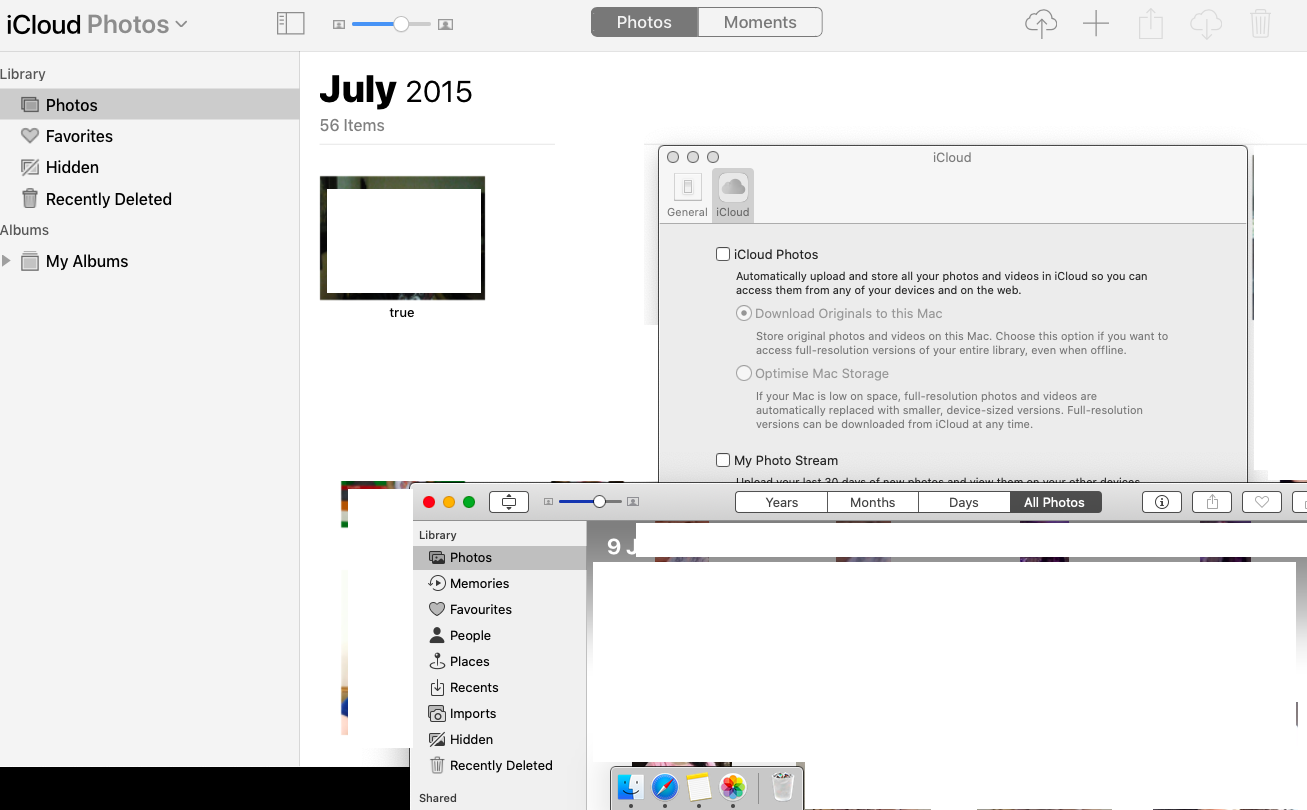Select the photo thumbnail labeled true
1307x810 pixels.
402,238
